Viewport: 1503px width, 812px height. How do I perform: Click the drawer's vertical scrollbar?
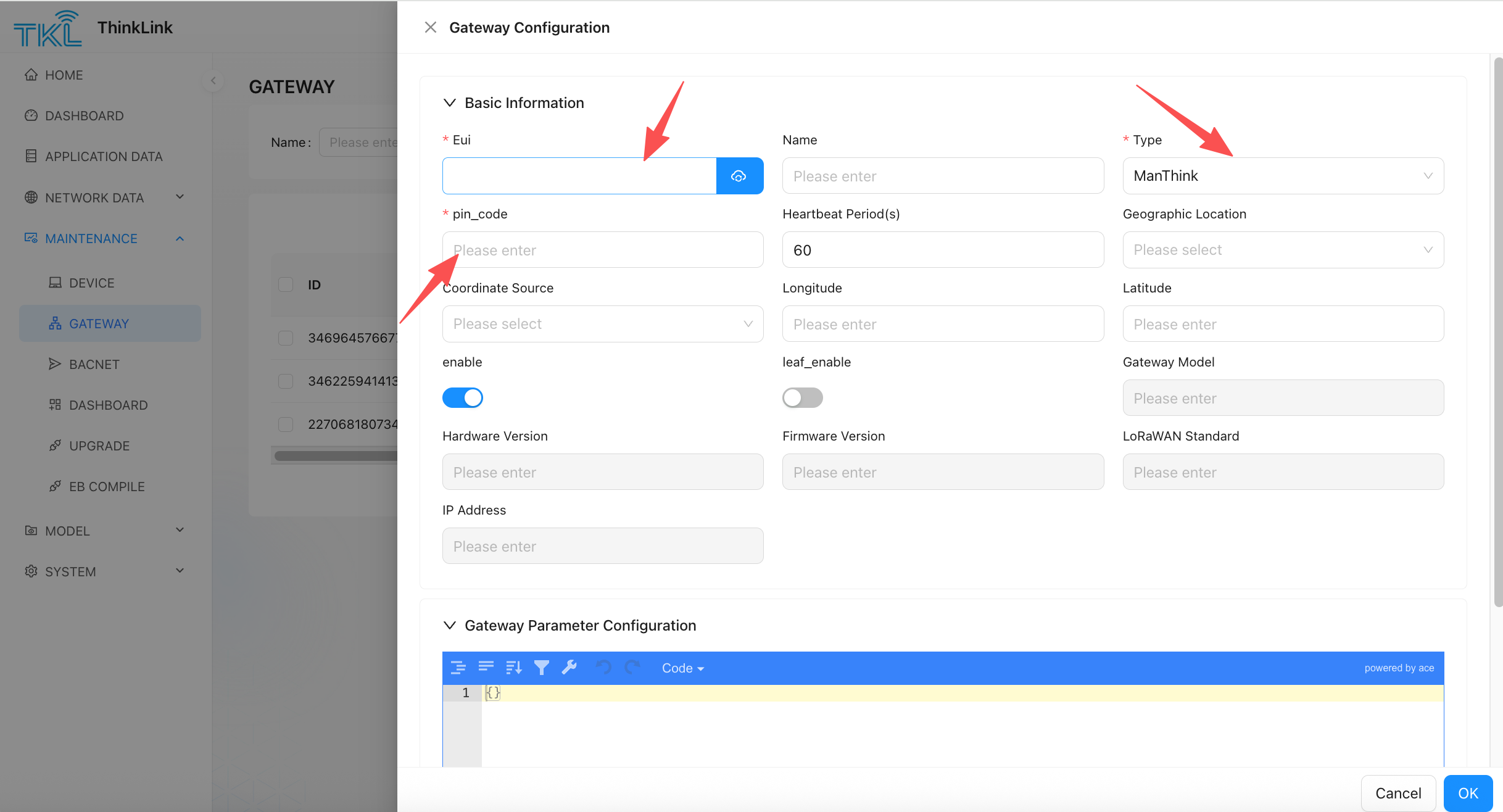click(1497, 333)
